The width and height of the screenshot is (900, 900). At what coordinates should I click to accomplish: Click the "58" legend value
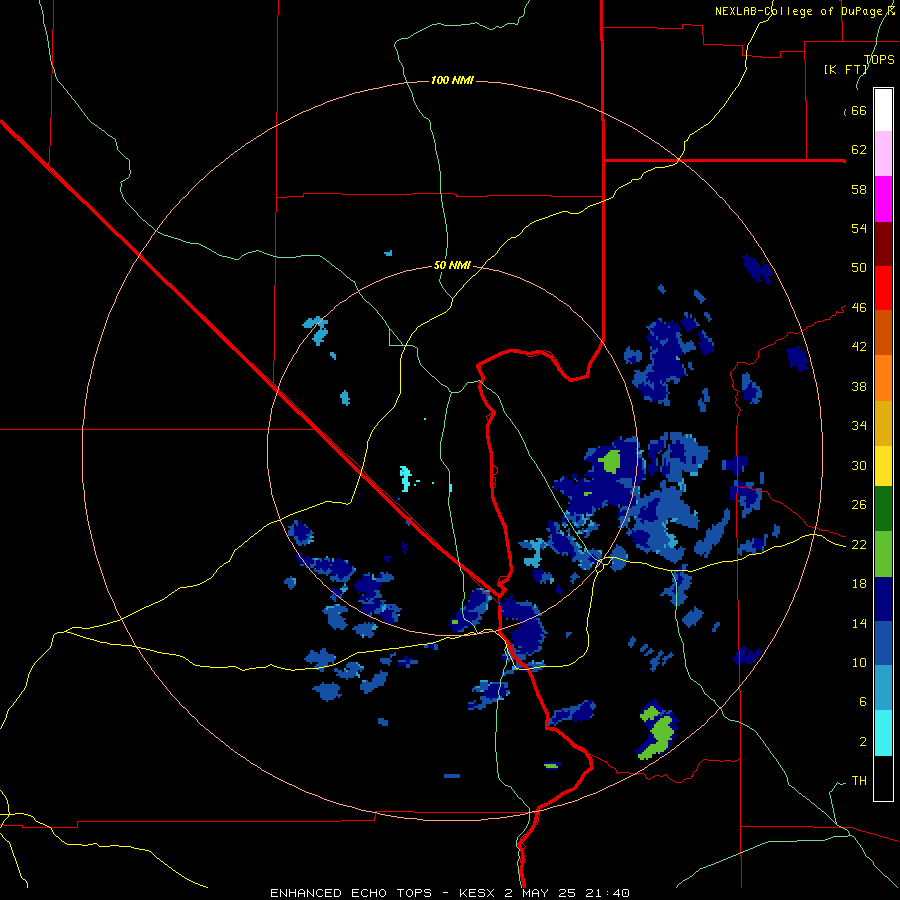859,189
